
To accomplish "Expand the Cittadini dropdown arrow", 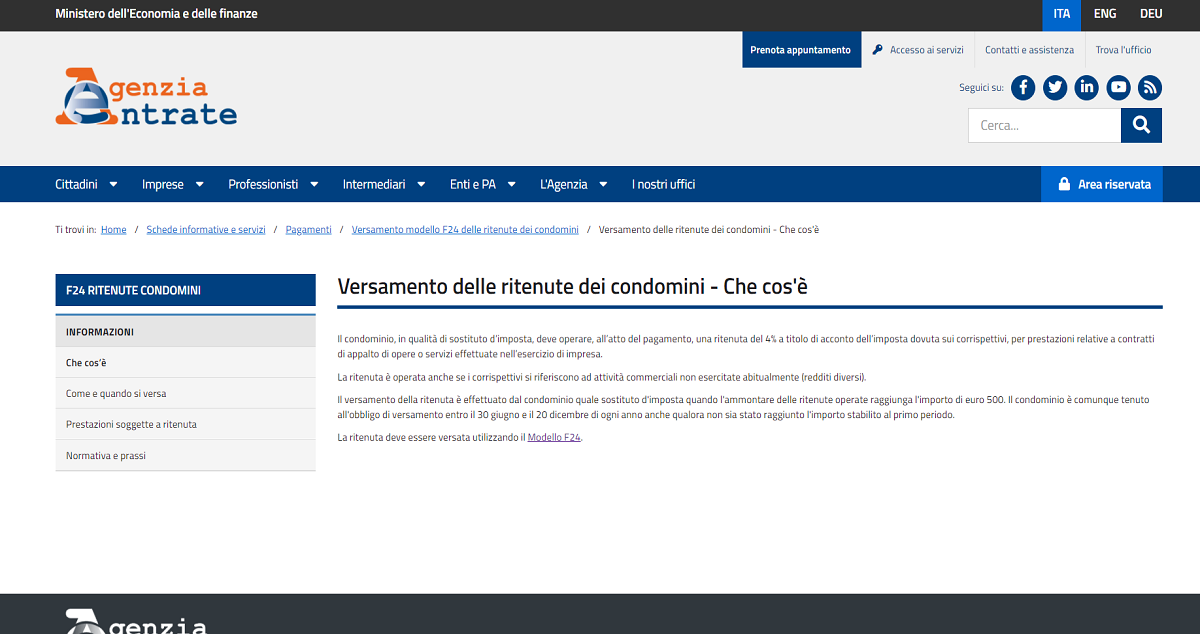I will [x=113, y=184].
